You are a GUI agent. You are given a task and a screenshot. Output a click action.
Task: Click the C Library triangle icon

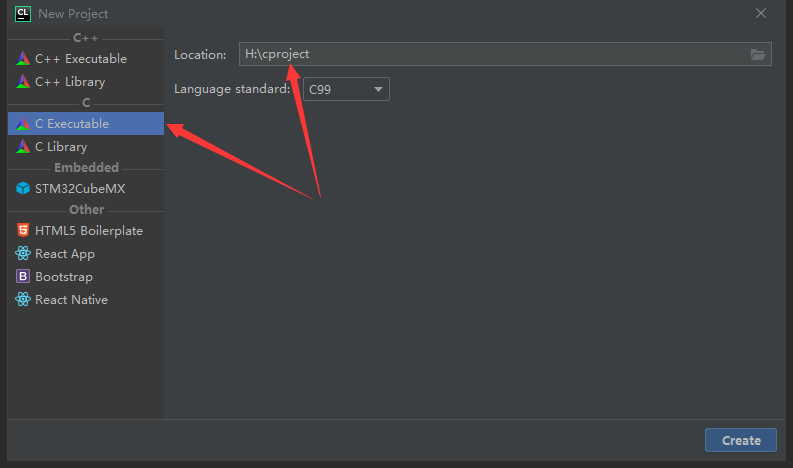[24, 147]
